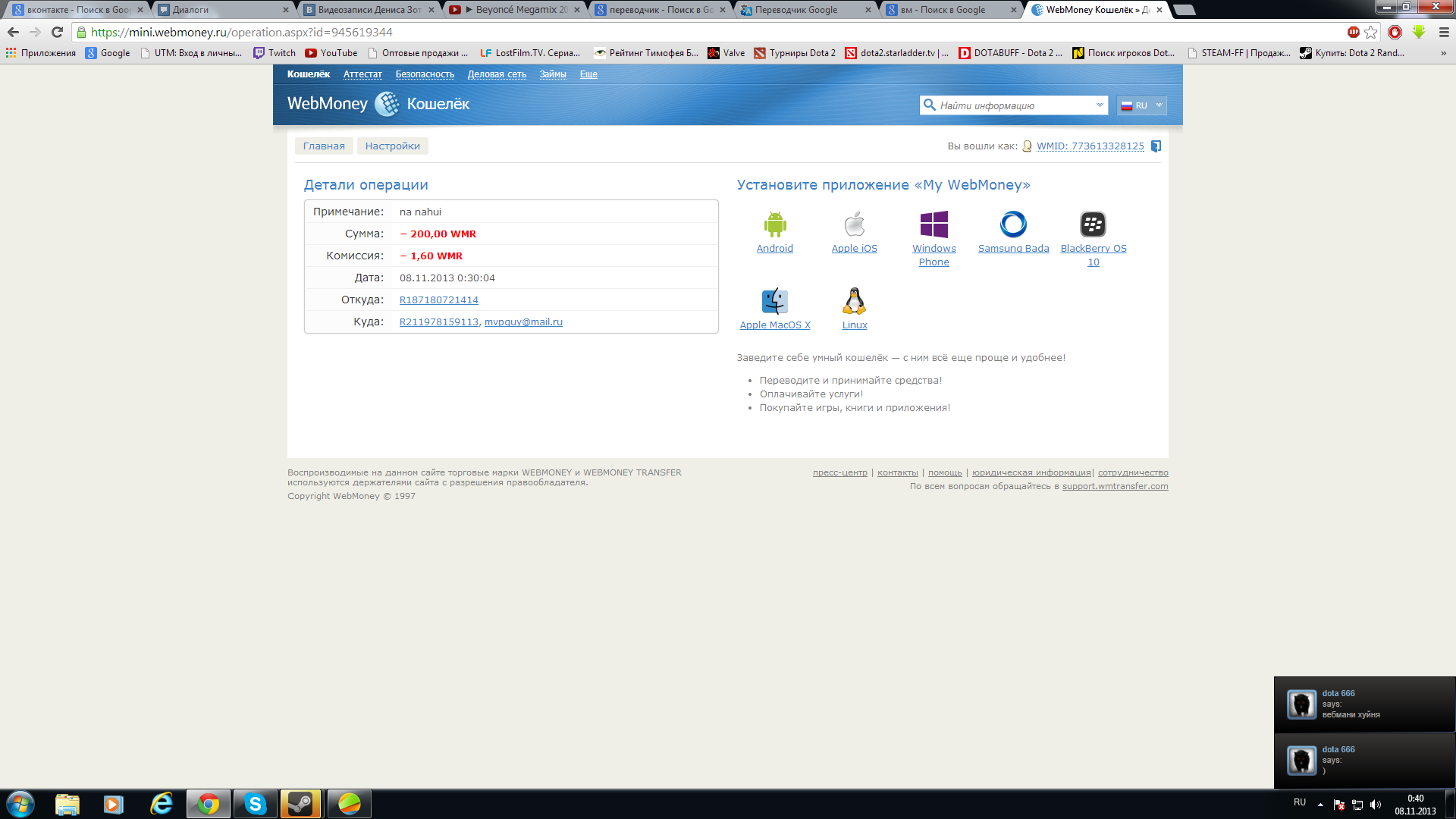Click dota 666 'вебмани' chat notification
The image size is (1456, 819).
[1364, 704]
